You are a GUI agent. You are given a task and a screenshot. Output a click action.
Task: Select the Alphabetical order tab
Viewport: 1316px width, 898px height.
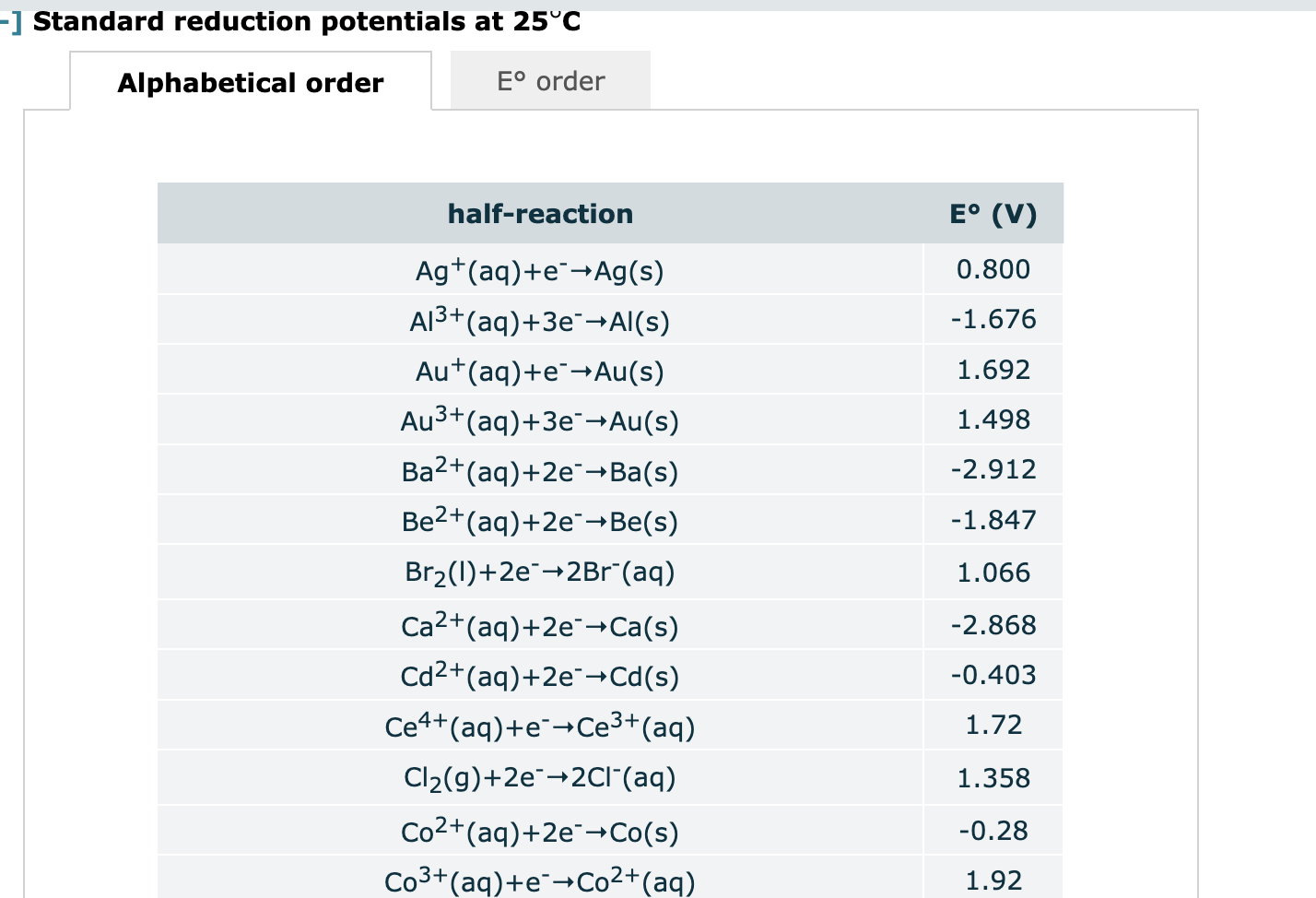(x=250, y=83)
